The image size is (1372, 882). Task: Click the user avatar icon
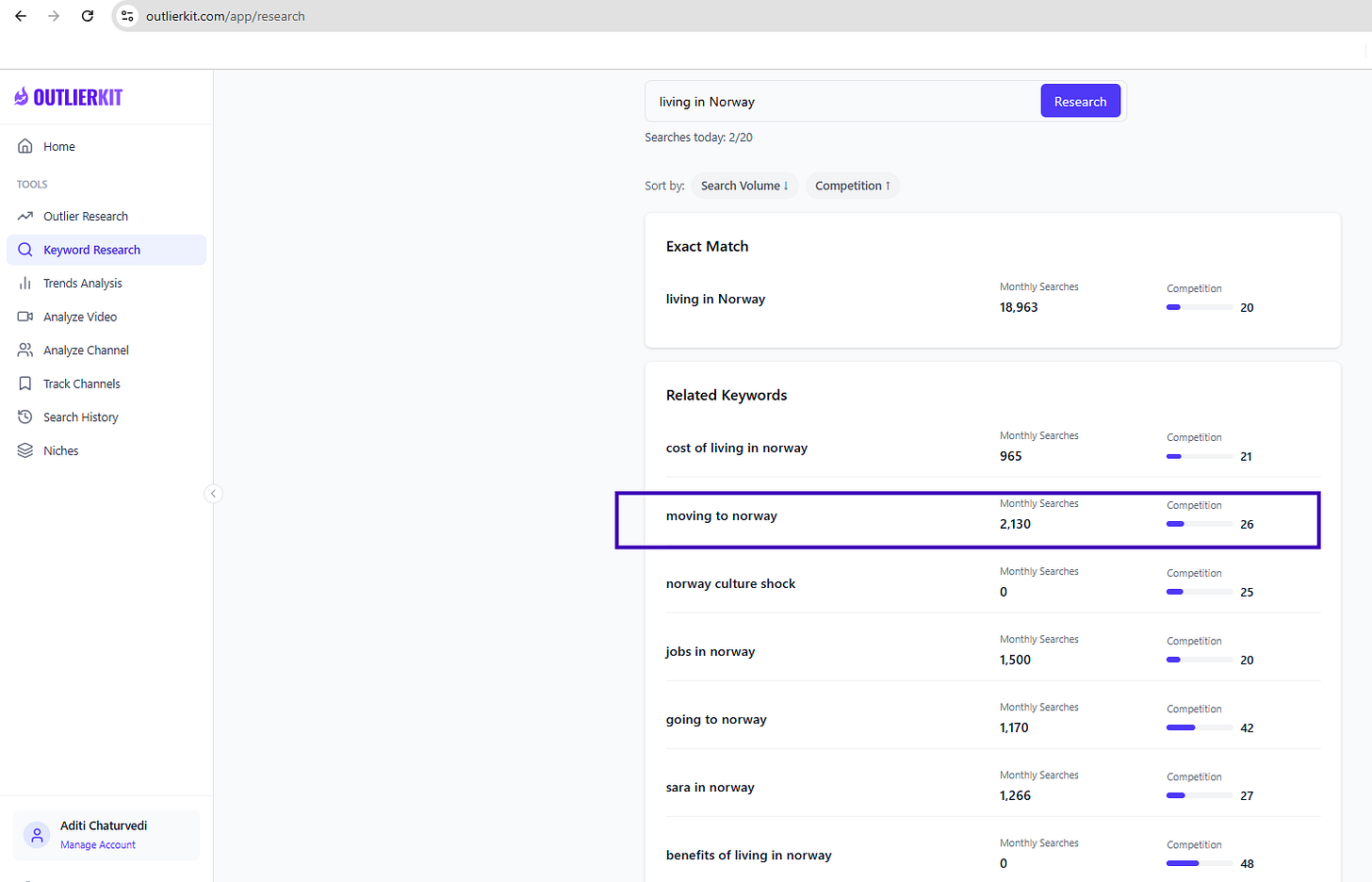pos(37,835)
